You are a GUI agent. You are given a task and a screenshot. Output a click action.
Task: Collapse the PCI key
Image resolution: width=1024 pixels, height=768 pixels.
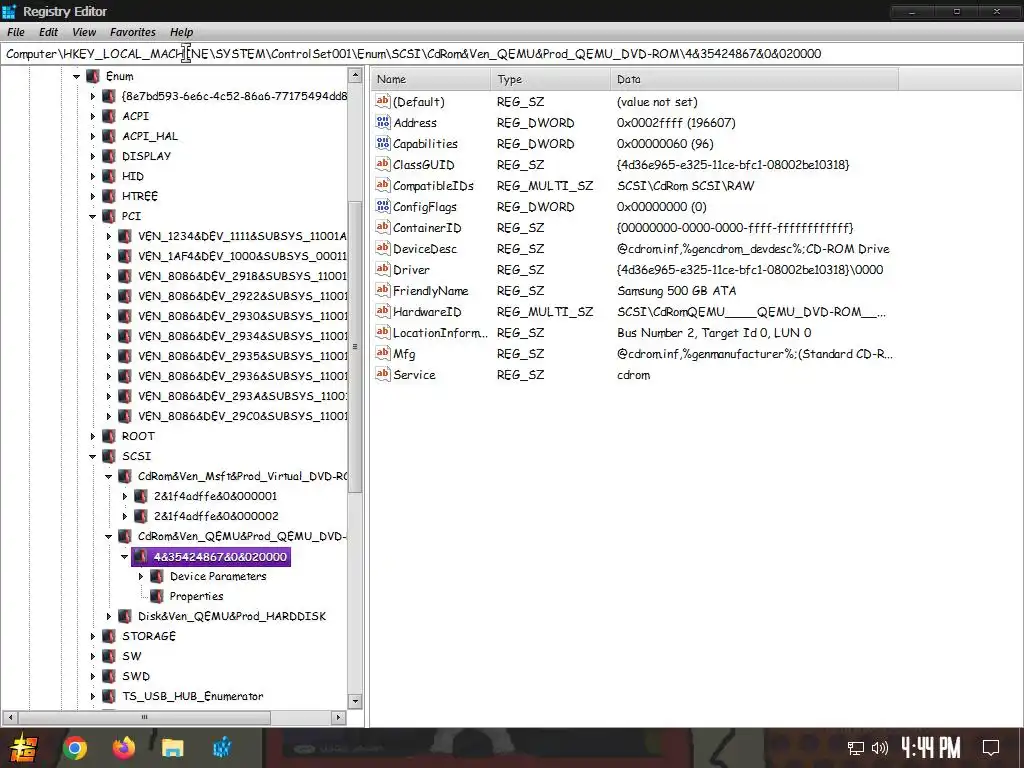click(x=93, y=216)
